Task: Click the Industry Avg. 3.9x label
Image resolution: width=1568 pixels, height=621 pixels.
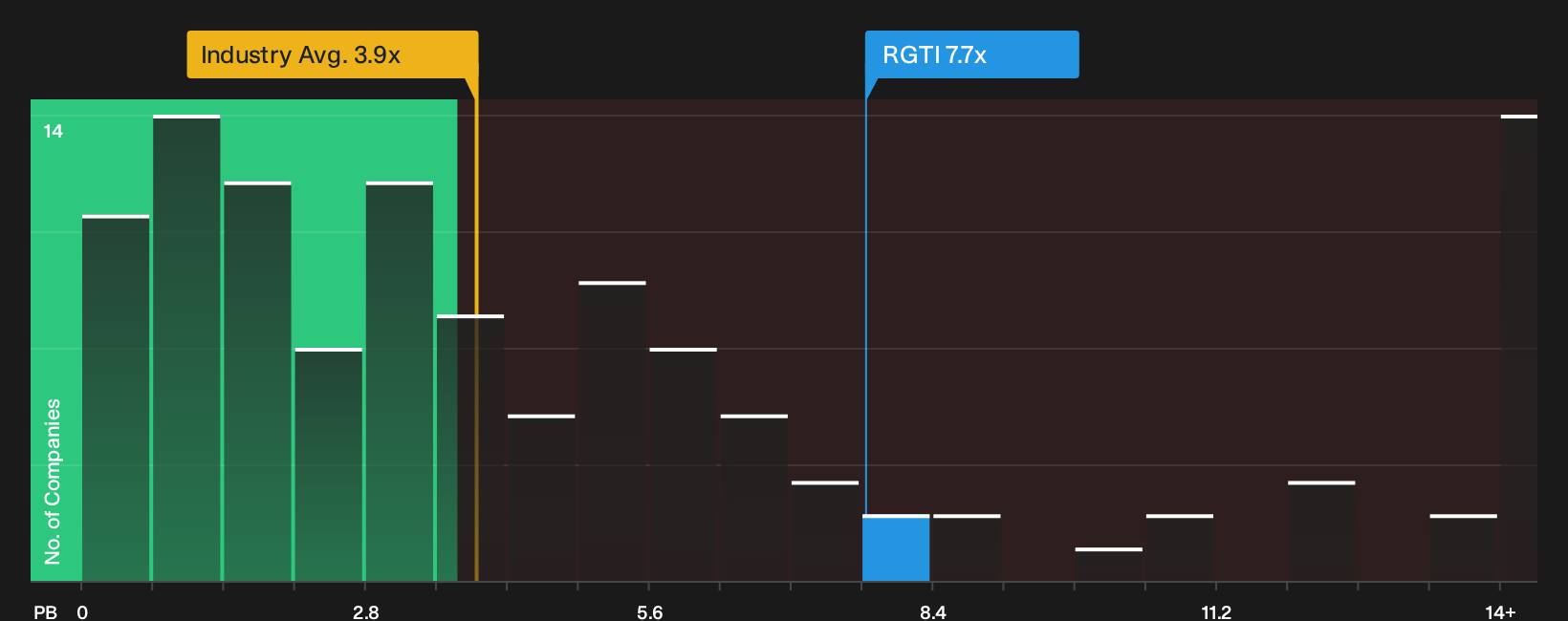Action: pos(332,54)
